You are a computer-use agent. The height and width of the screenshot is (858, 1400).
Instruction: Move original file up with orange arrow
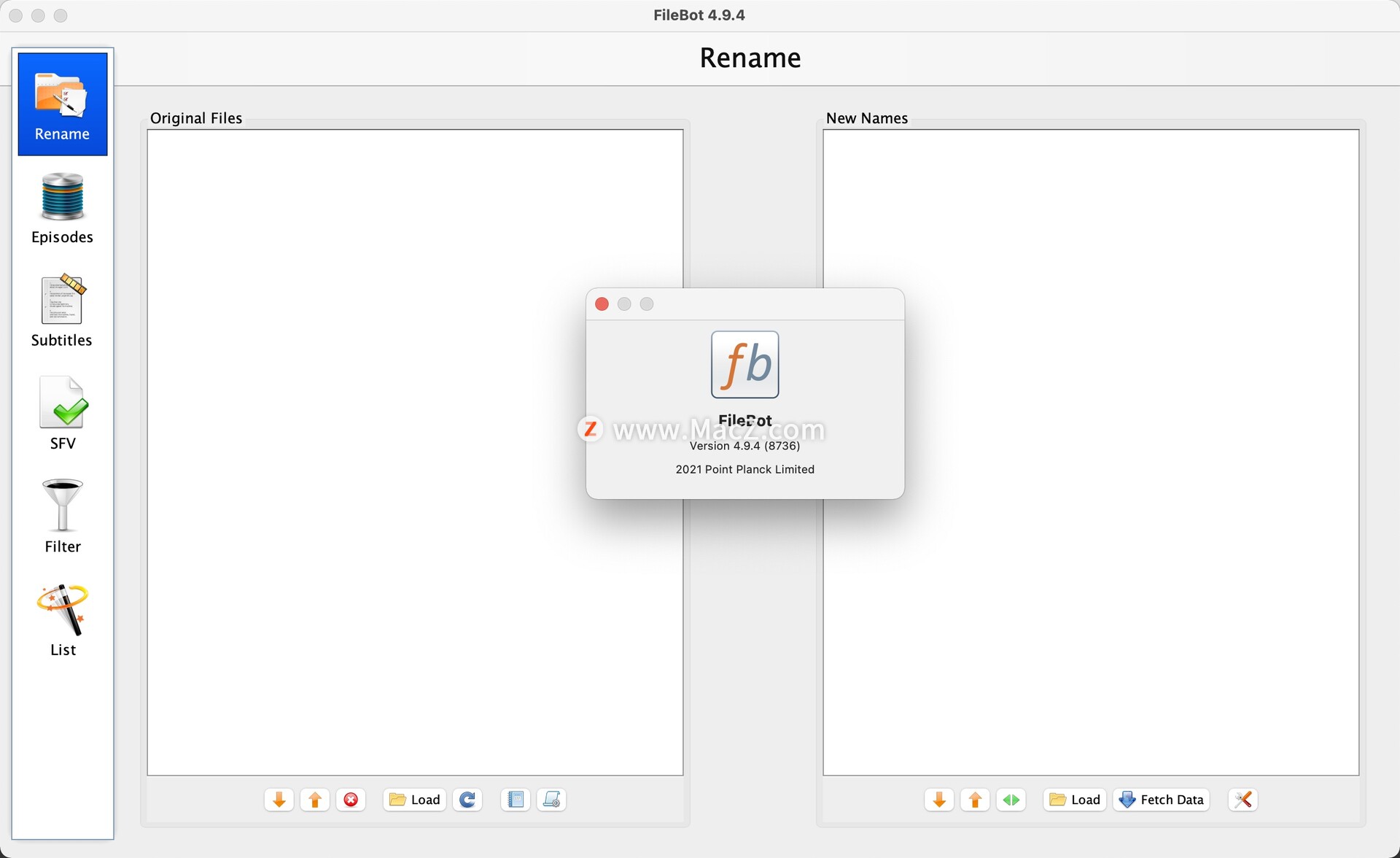point(315,800)
